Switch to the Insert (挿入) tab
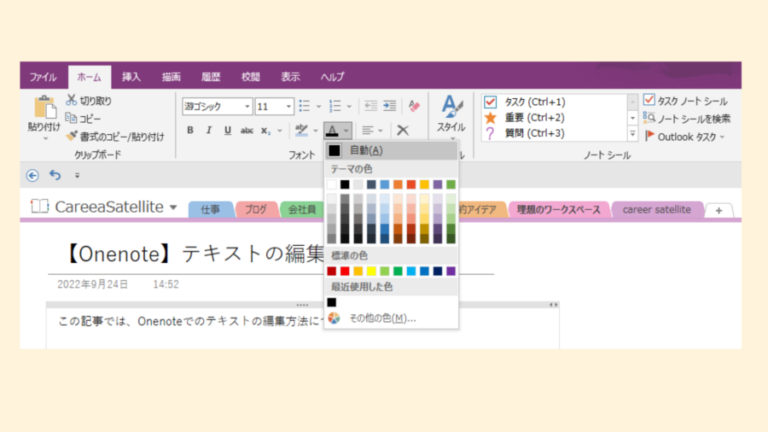 tap(131, 77)
